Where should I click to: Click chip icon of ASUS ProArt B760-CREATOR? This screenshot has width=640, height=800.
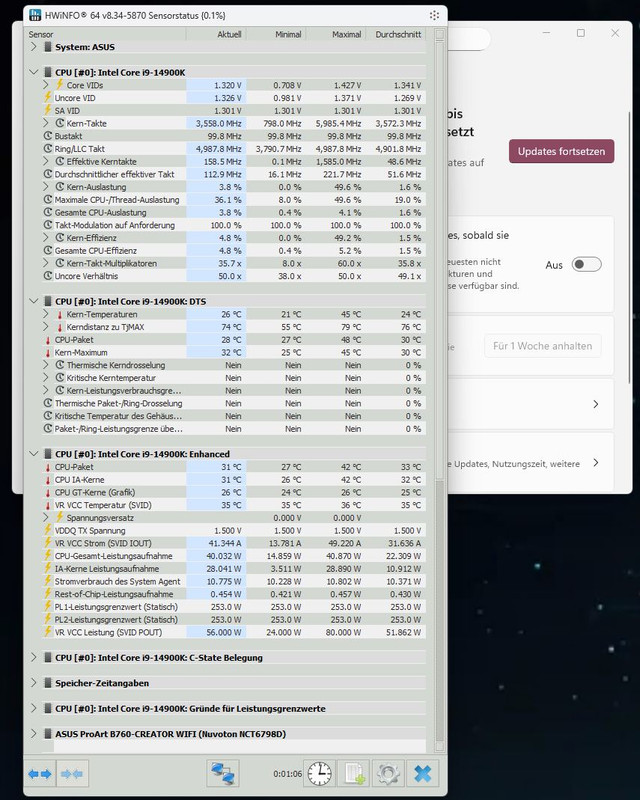48,734
